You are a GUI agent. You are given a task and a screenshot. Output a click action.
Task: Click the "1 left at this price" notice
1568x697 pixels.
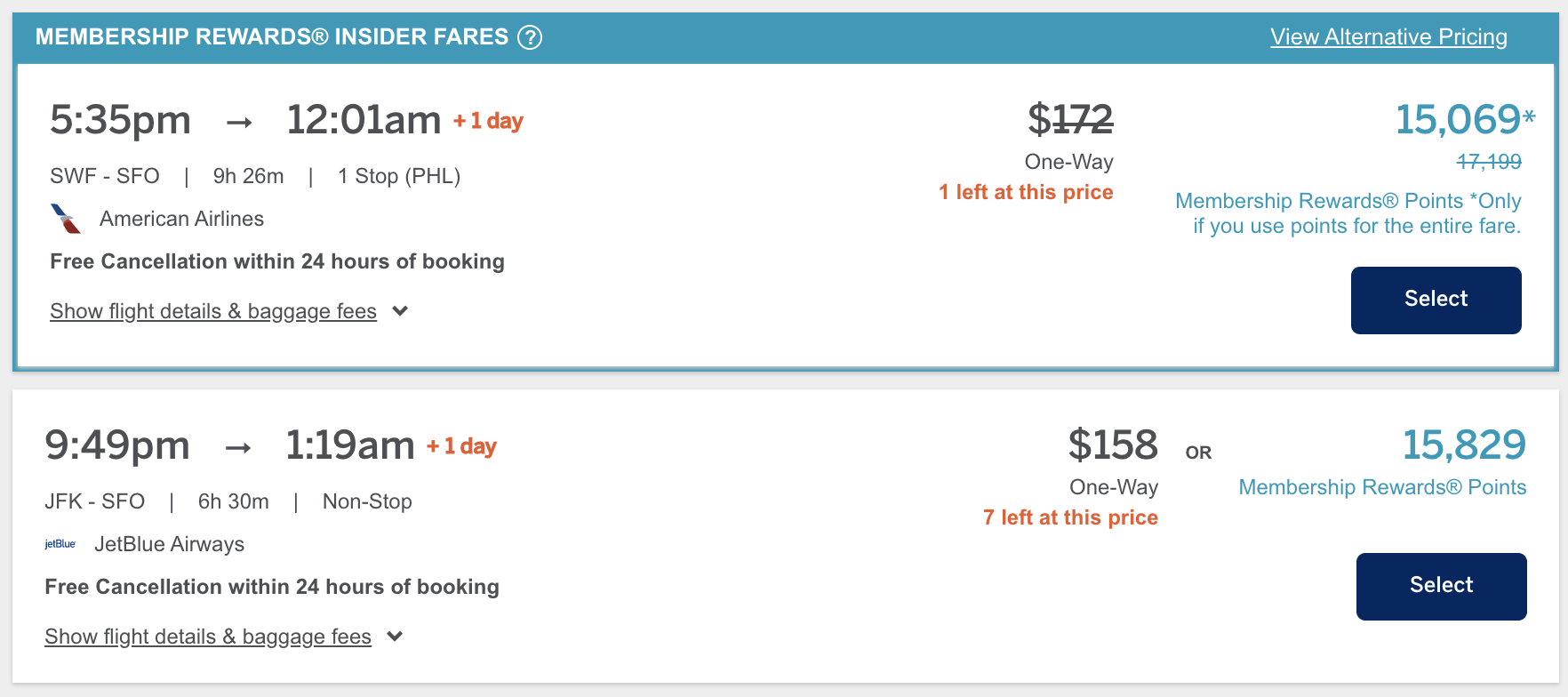click(x=1026, y=192)
